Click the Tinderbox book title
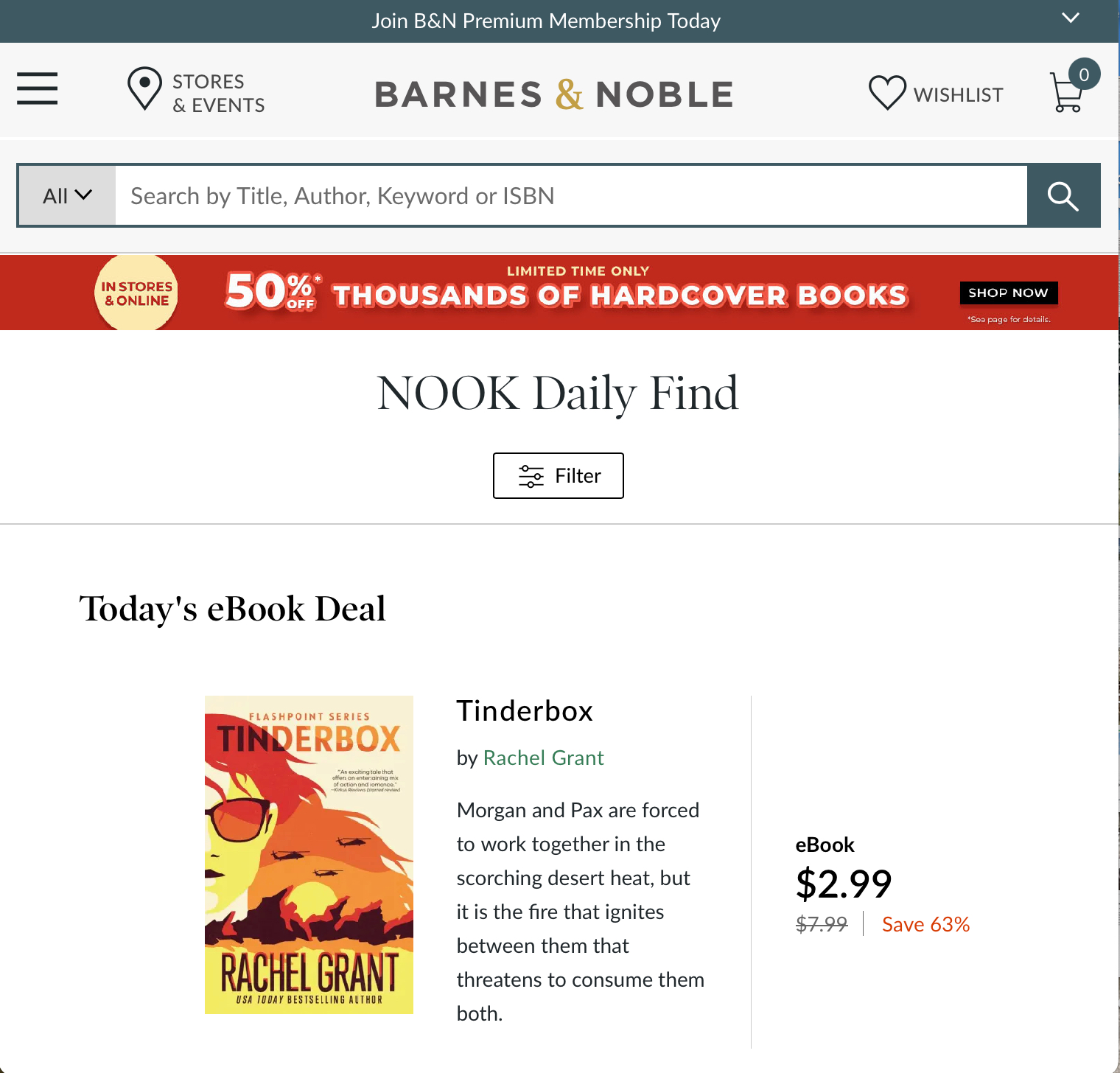 pyautogui.click(x=525, y=711)
